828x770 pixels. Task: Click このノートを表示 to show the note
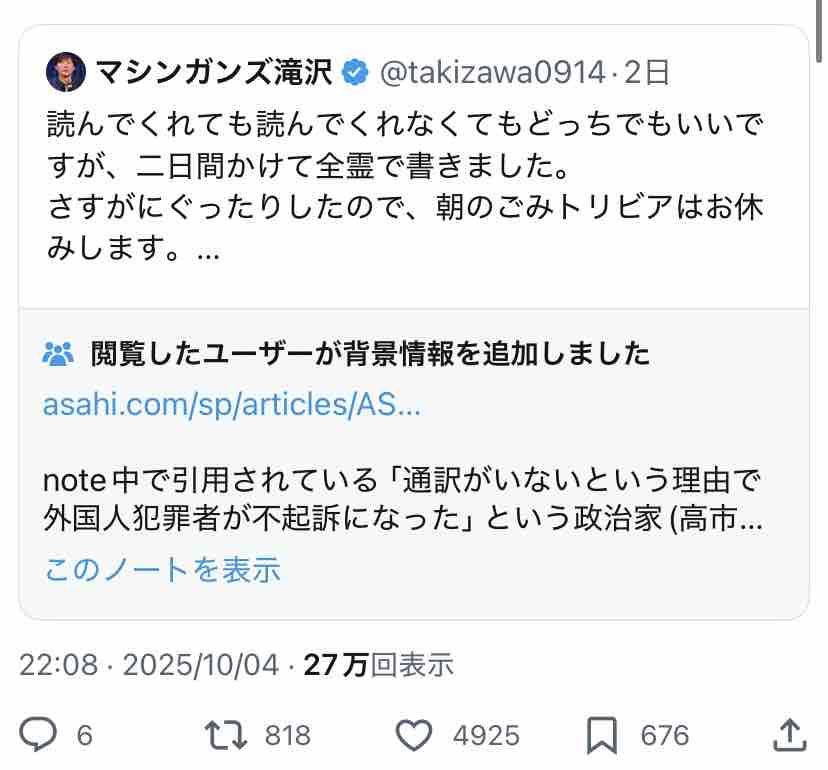pyautogui.click(x=163, y=570)
